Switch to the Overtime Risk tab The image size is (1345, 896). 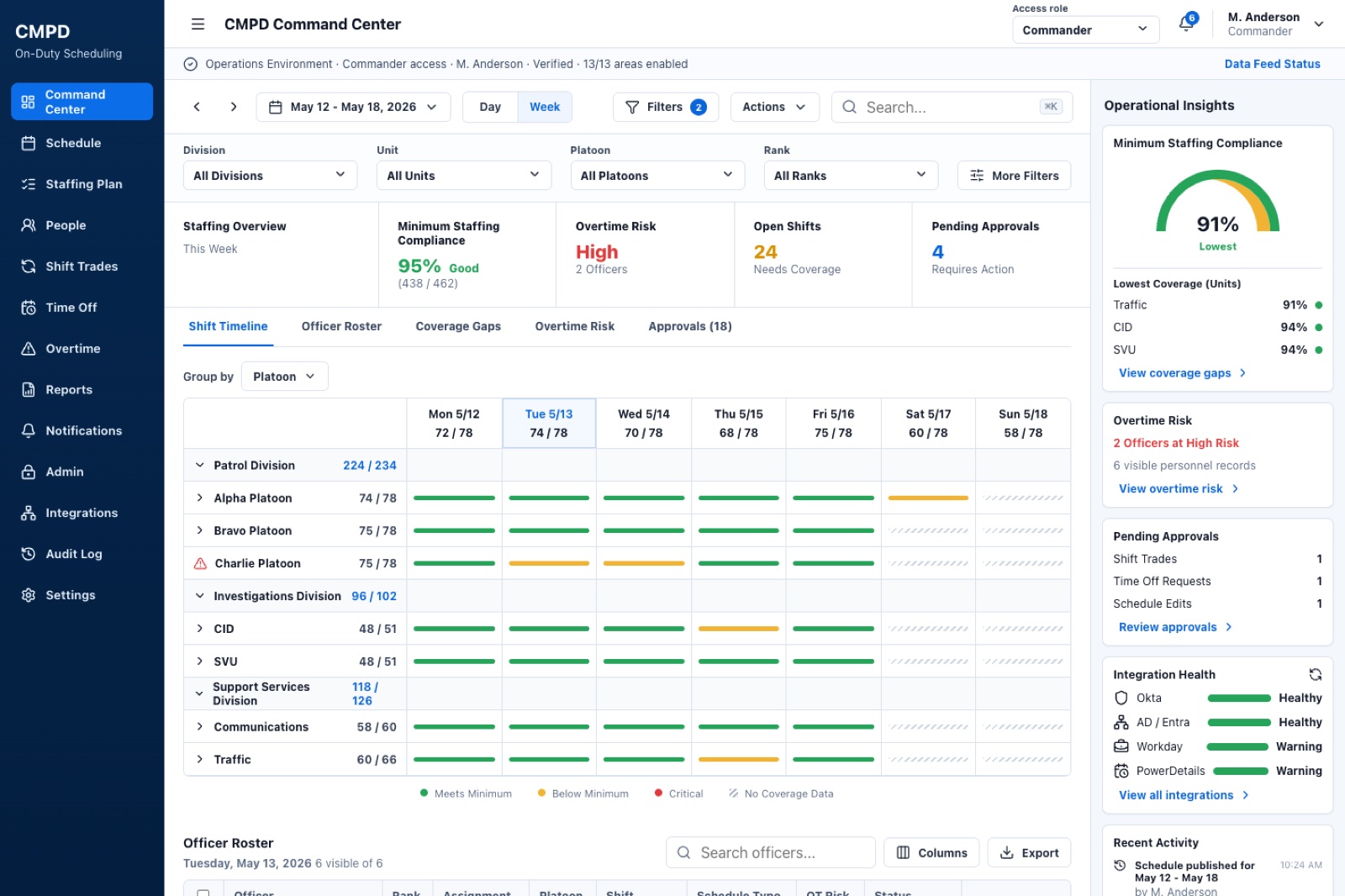point(575,326)
